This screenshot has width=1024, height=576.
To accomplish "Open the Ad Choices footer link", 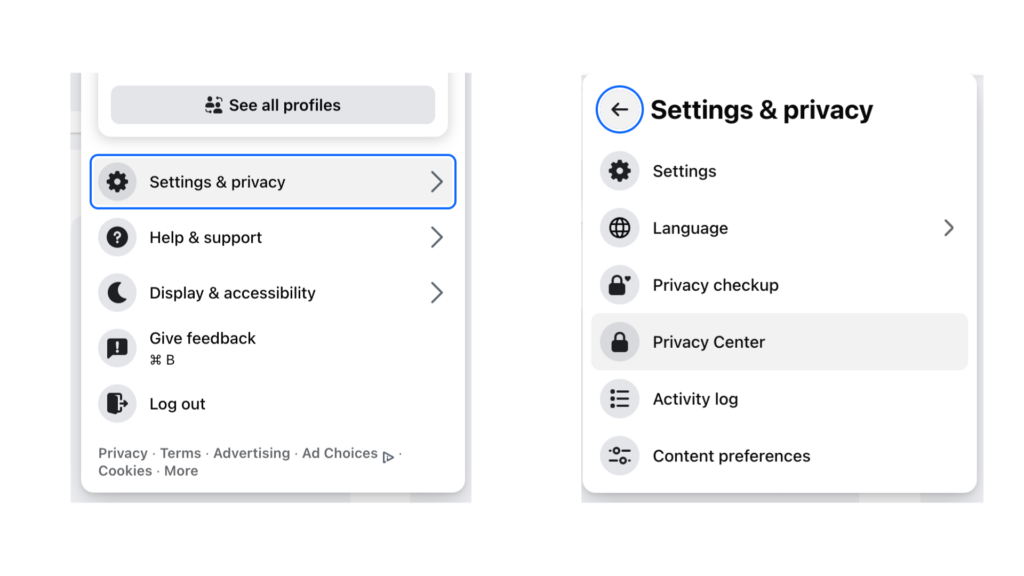I will pyautogui.click(x=340, y=453).
